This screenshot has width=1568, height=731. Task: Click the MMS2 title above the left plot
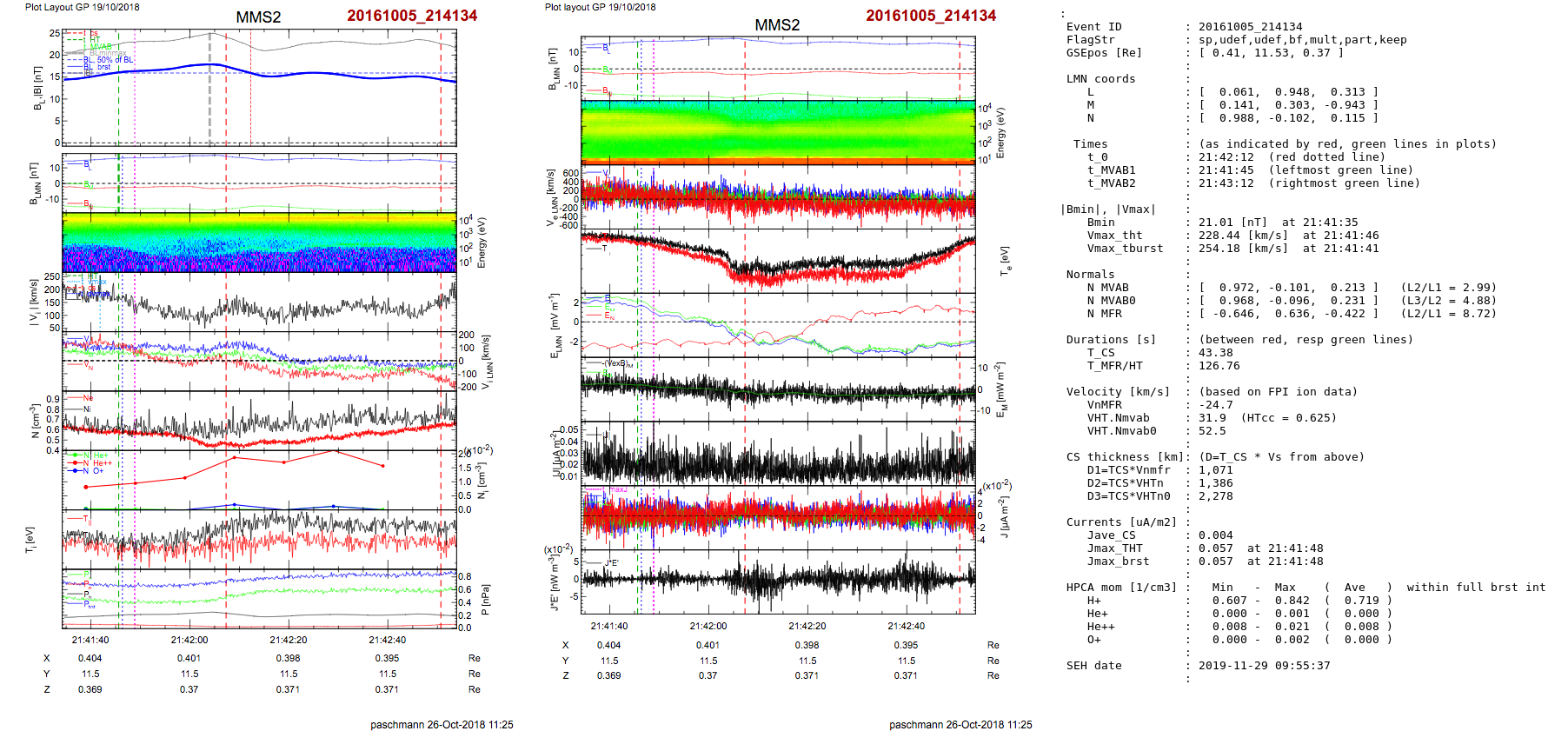point(258,17)
